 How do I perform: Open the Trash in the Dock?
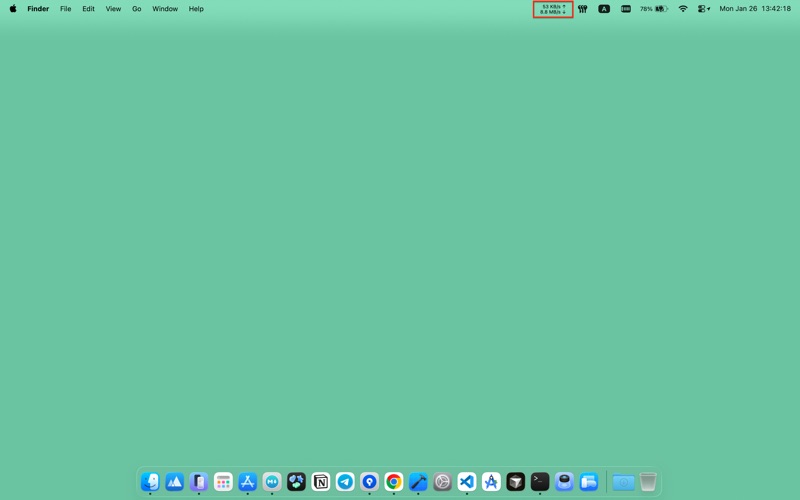tap(648, 482)
